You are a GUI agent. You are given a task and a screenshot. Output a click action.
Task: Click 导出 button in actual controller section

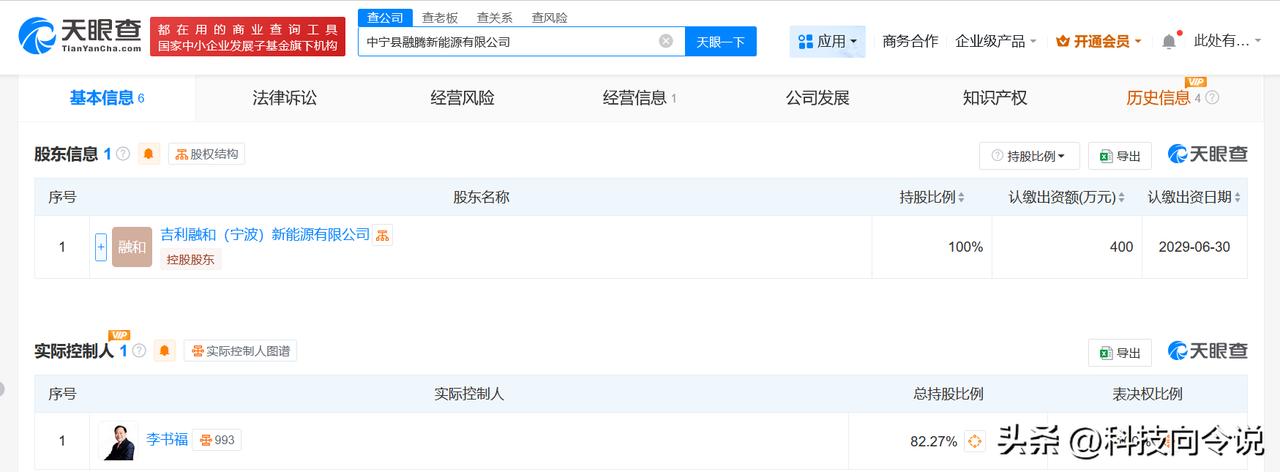[x=1120, y=353]
